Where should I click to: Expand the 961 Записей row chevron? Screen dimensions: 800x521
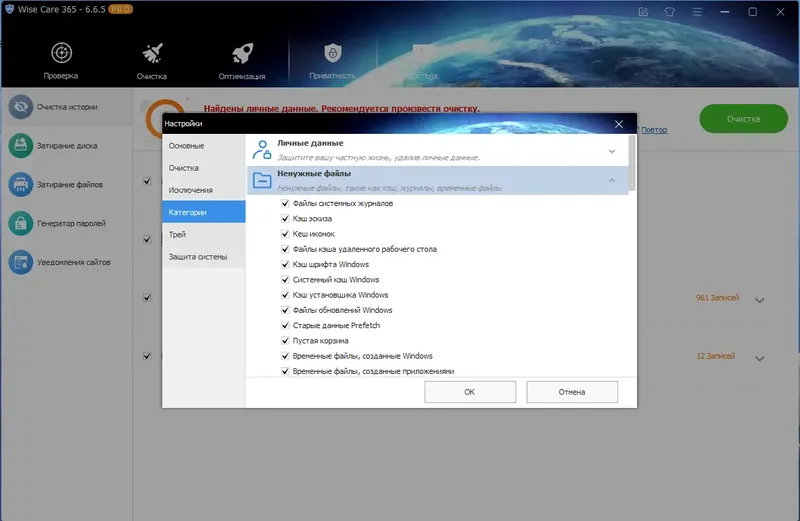click(760, 301)
